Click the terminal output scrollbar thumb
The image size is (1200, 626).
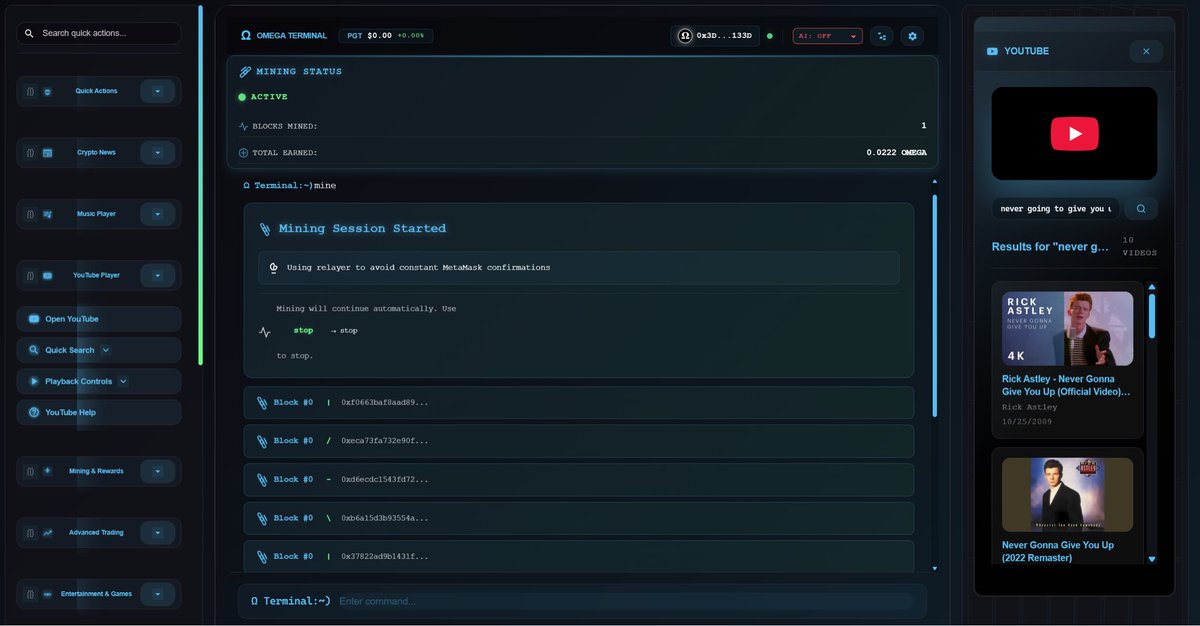click(935, 305)
